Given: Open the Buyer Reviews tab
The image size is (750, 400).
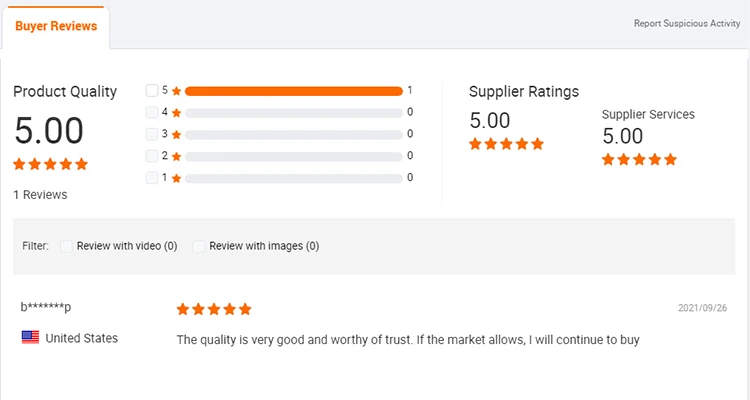Looking at the screenshot, I should tap(56, 26).
